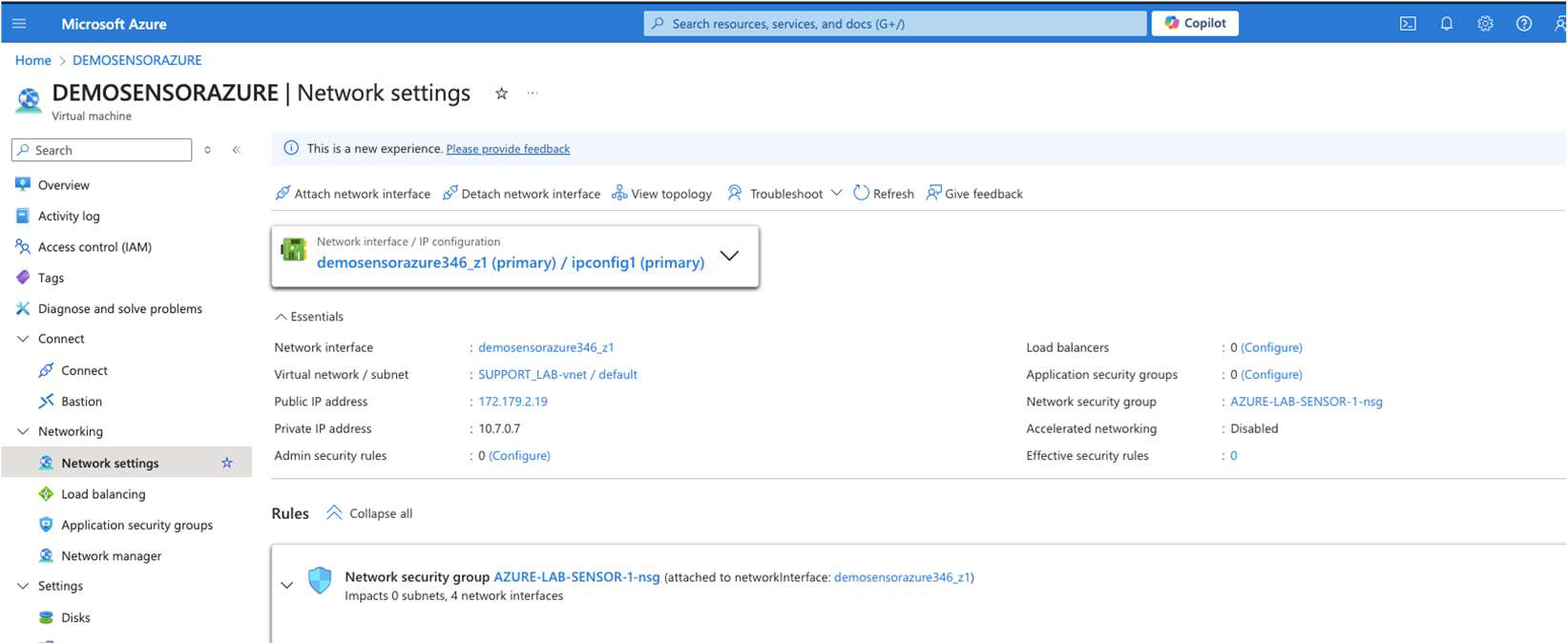Focus the sidebar Search box

tap(102, 150)
